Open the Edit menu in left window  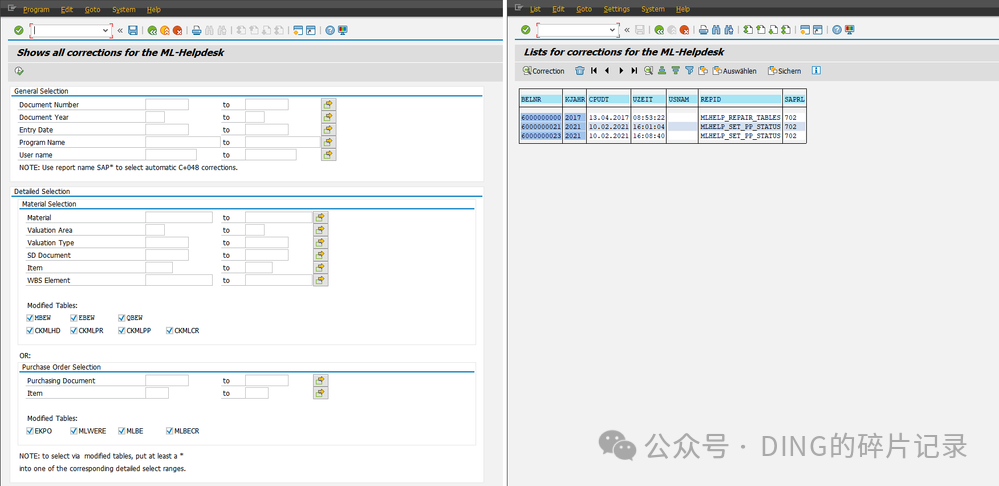pyautogui.click(x=67, y=10)
